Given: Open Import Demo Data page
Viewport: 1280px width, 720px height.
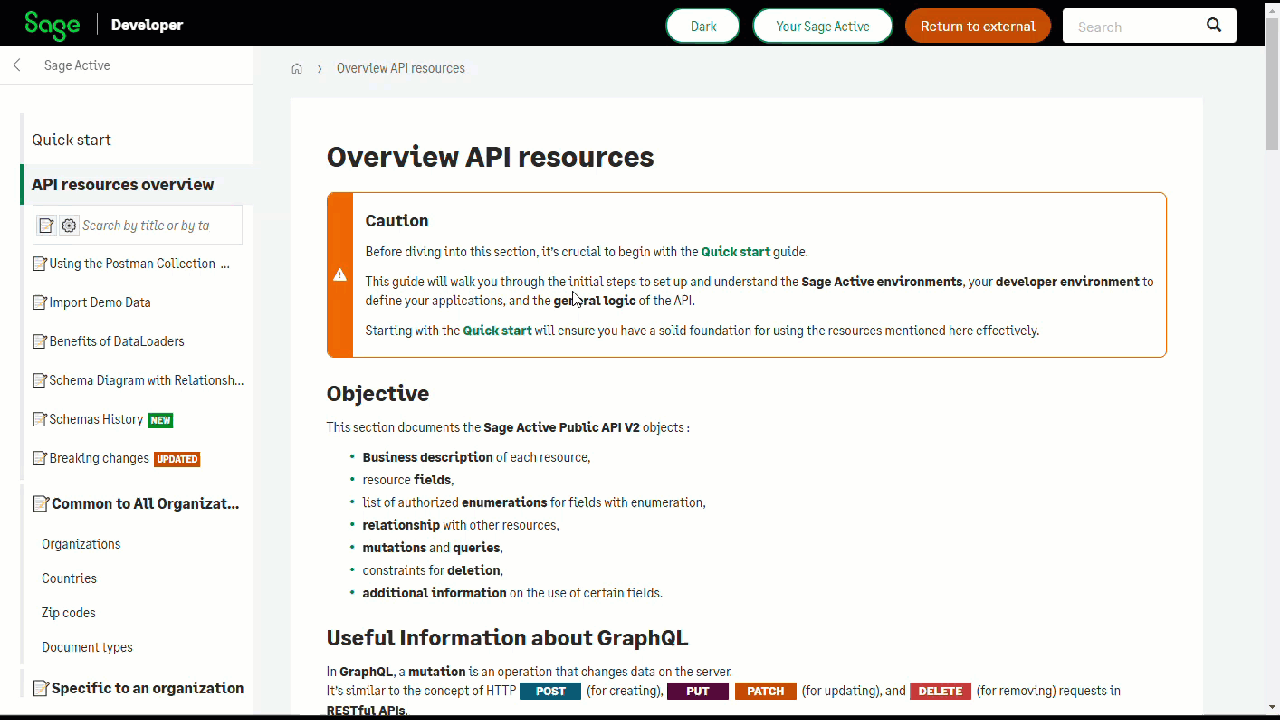Looking at the screenshot, I should [x=100, y=303].
